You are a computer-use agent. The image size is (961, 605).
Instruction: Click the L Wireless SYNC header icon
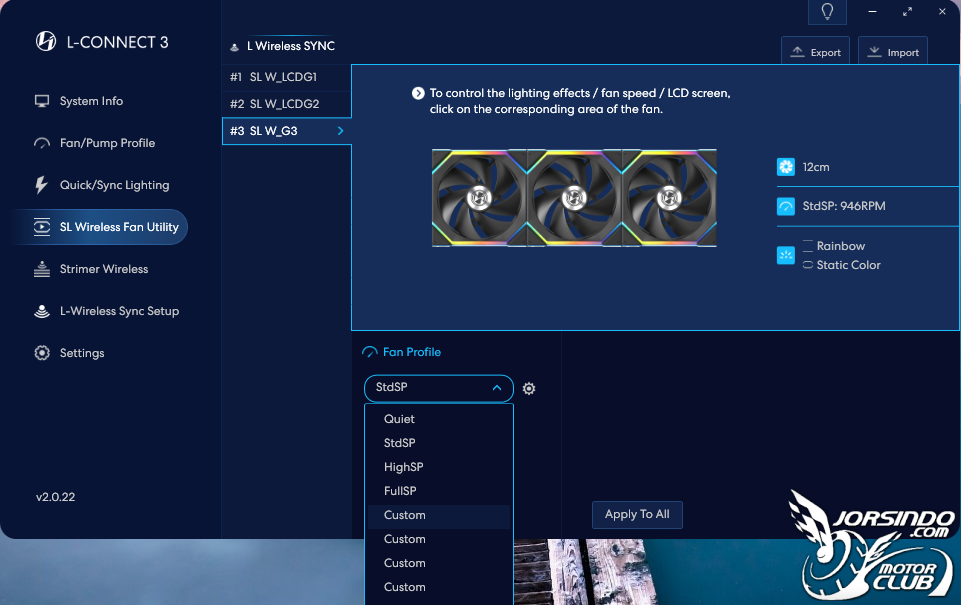[234, 47]
